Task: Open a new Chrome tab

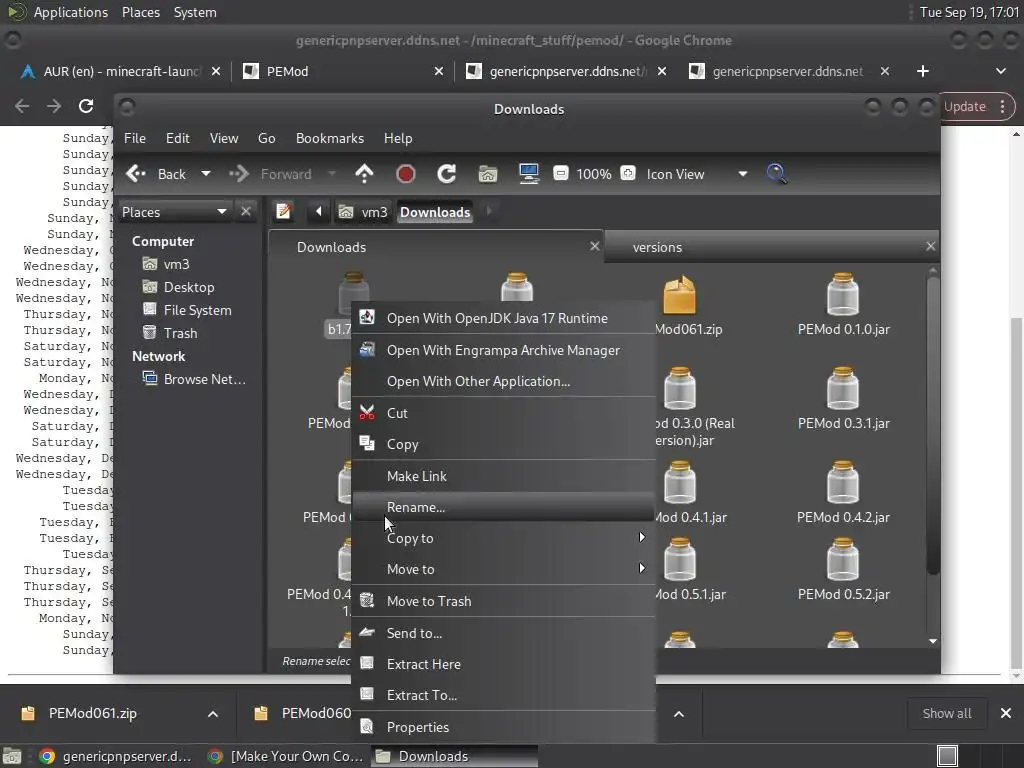Action: pos(922,71)
